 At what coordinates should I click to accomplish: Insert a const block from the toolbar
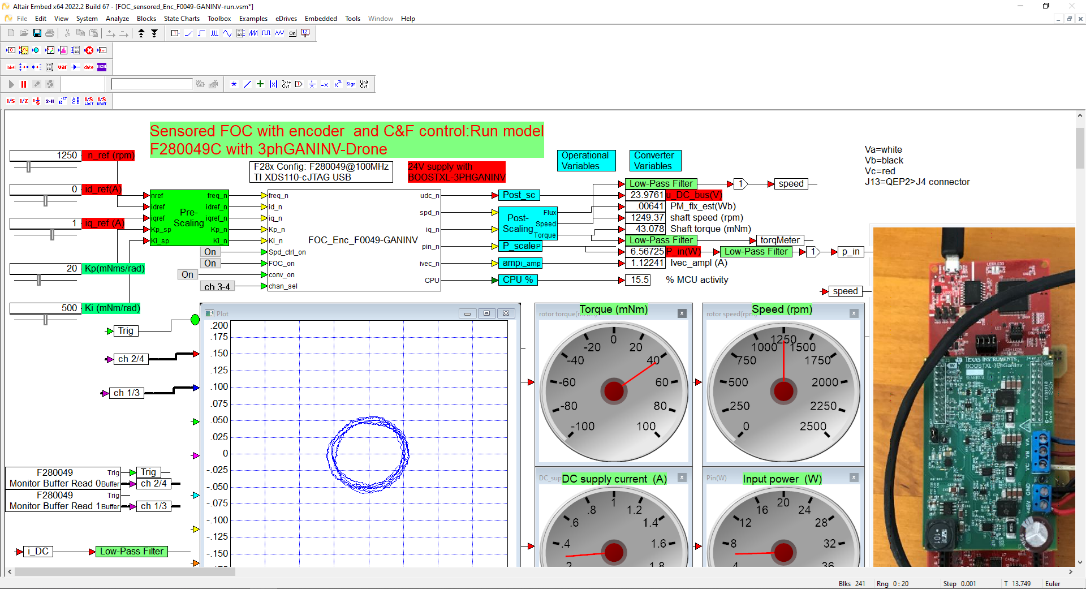[175, 33]
